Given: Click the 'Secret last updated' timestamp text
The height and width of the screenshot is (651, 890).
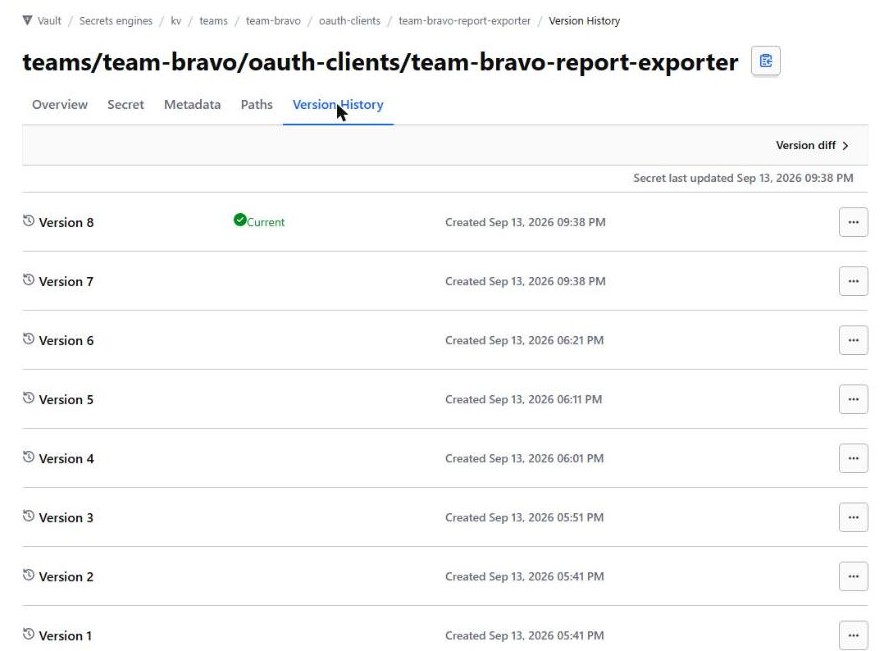Looking at the screenshot, I should [743, 178].
